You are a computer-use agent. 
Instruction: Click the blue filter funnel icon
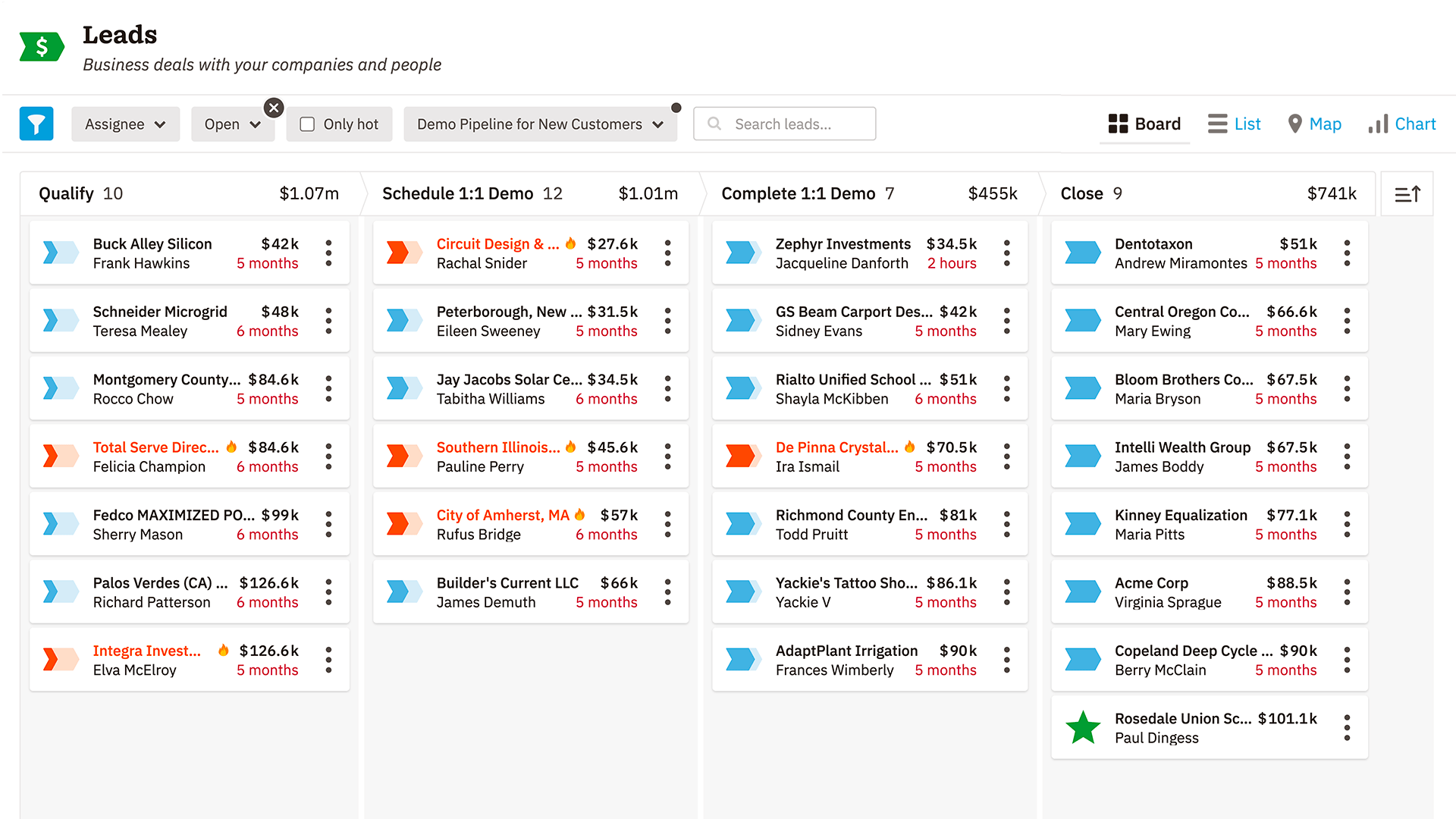tap(36, 124)
